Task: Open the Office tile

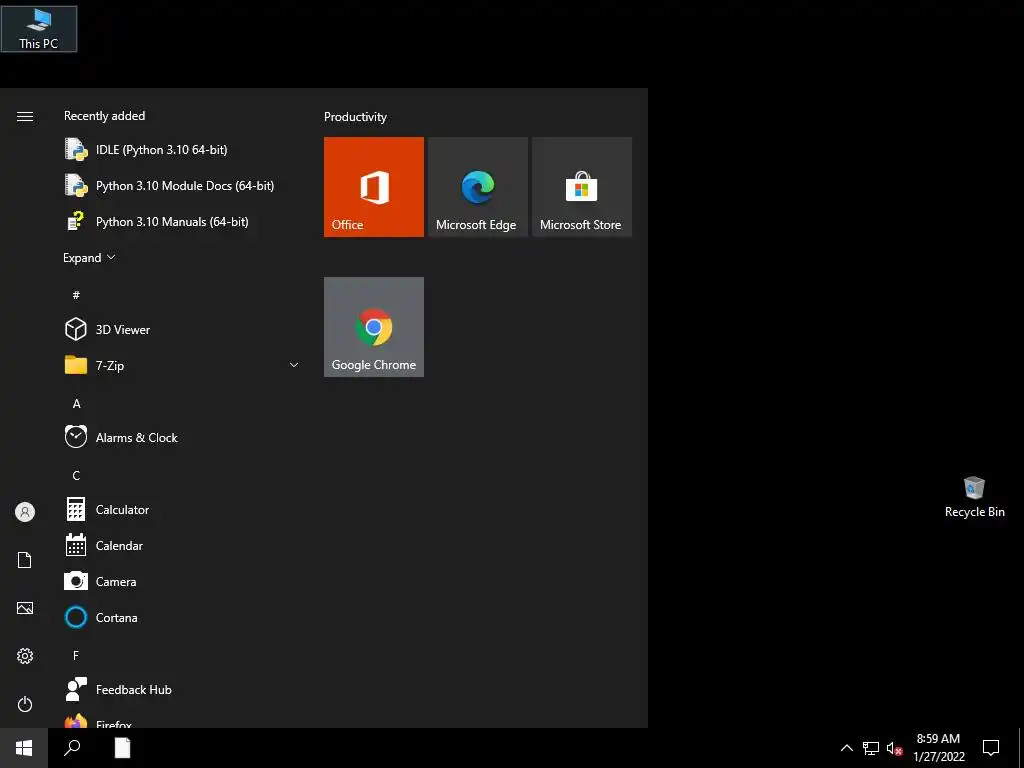Action: tap(374, 187)
